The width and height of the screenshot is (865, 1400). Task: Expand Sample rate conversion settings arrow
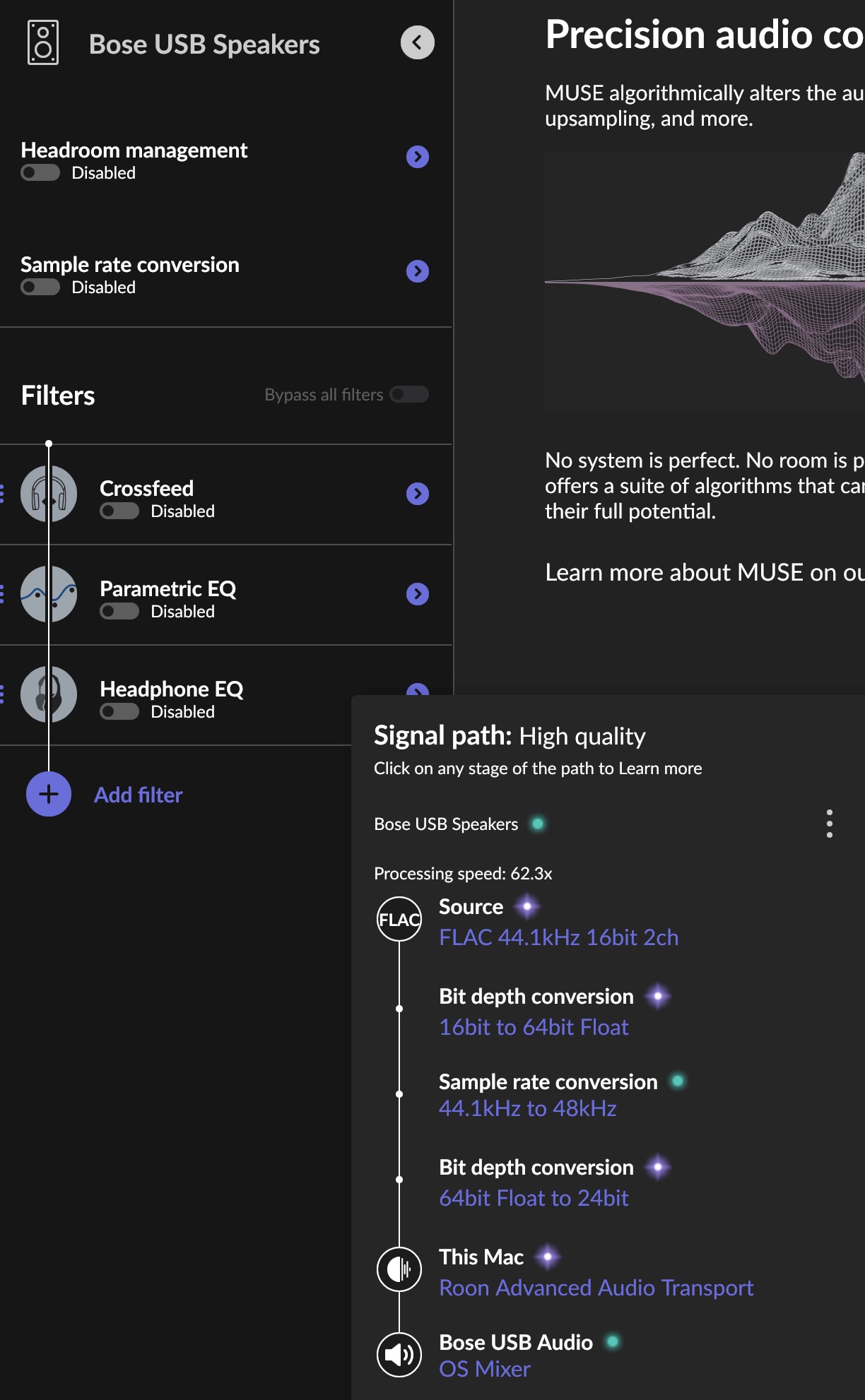point(418,271)
